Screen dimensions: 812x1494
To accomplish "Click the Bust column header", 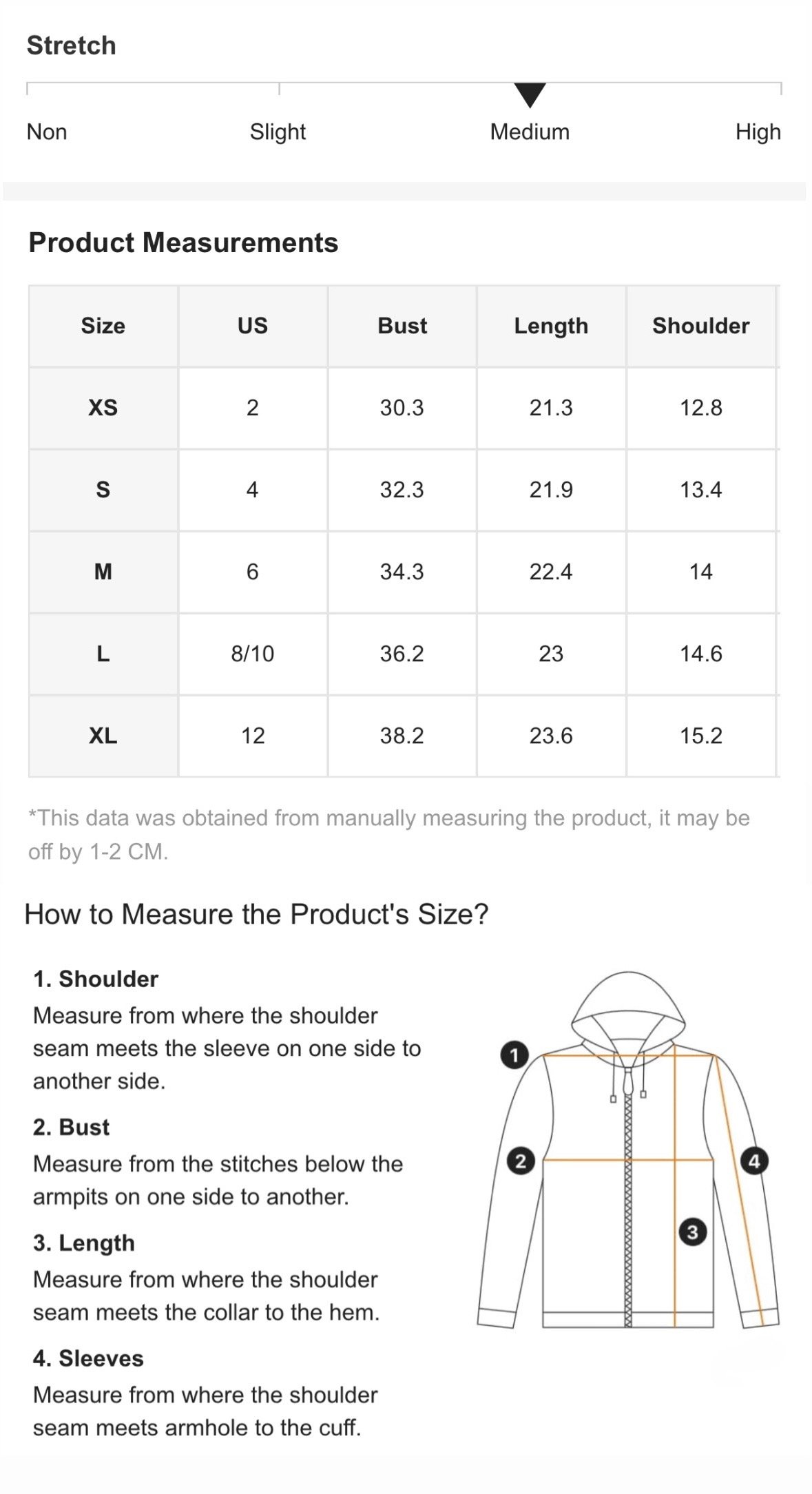I will coord(402,326).
